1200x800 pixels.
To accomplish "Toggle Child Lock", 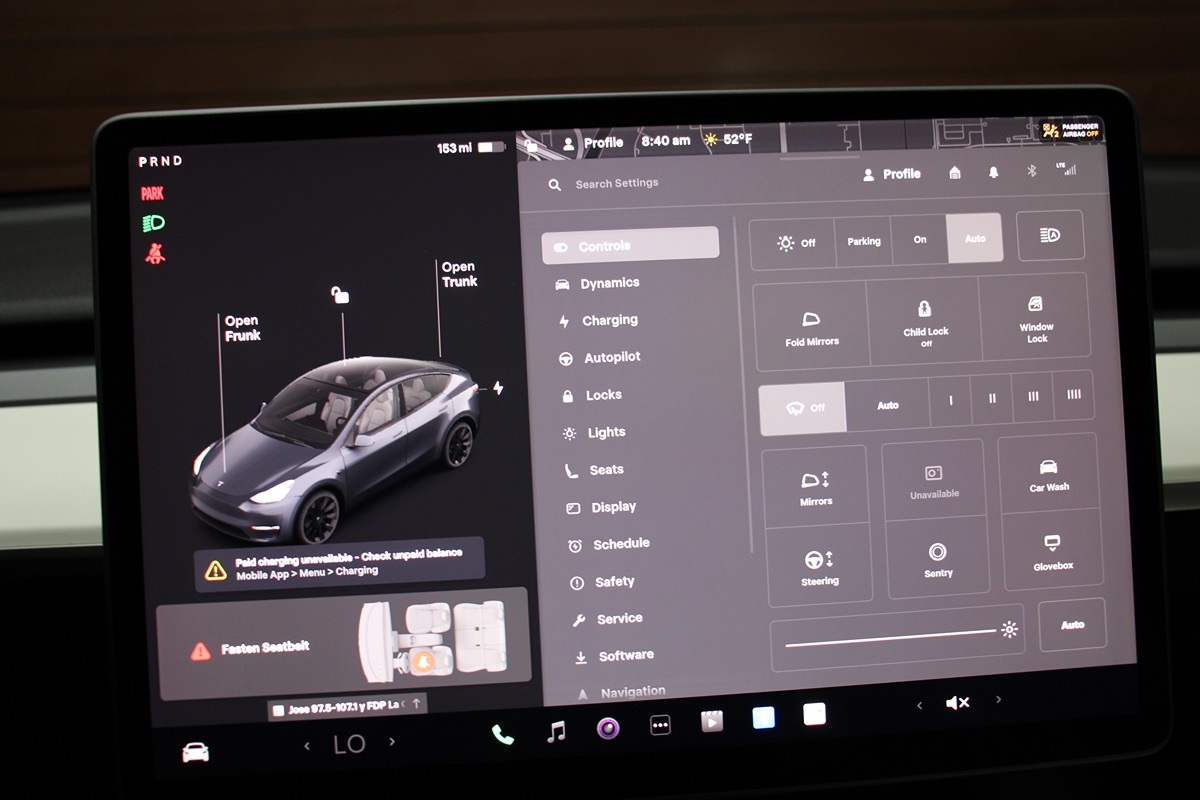I will (x=925, y=320).
